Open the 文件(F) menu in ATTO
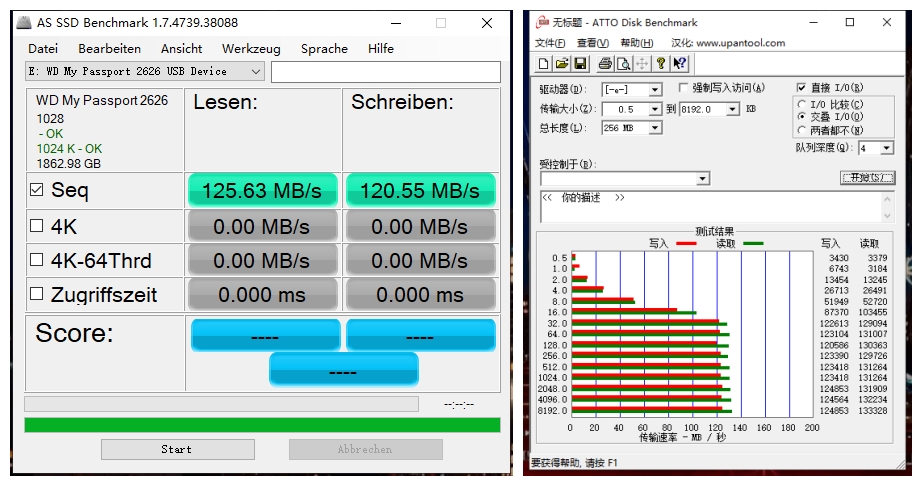This screenshot has width=922, height=486. pyautogui.click(x=550, y=43)
